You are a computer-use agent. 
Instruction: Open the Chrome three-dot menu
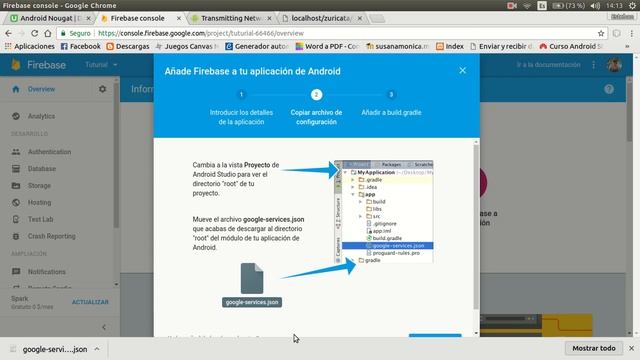click(x=631, y=33)
